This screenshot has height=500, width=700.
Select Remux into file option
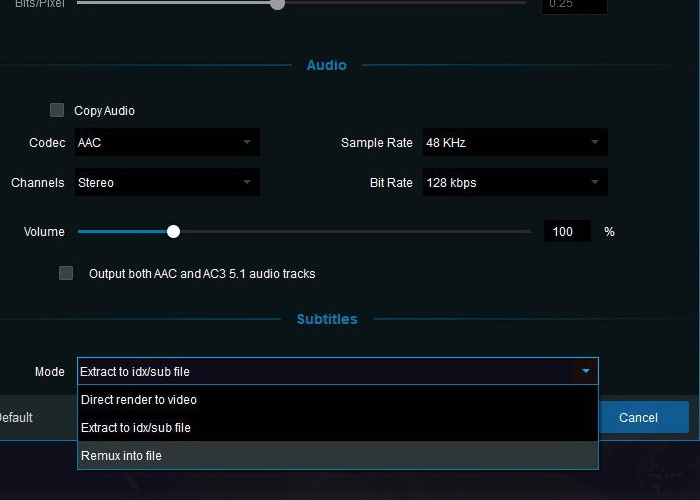click(338, 455)
